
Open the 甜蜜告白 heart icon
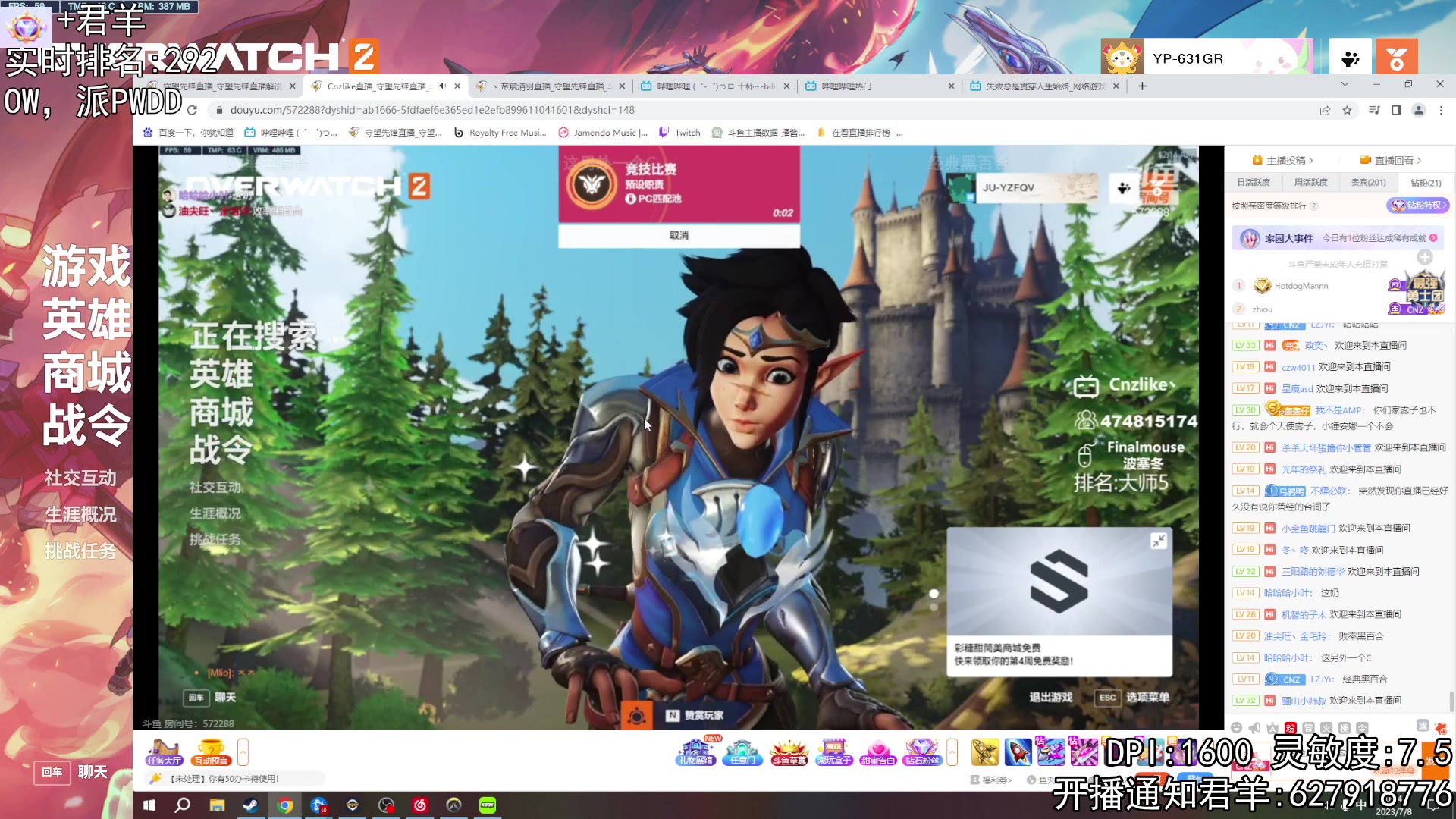coord(877,752)
